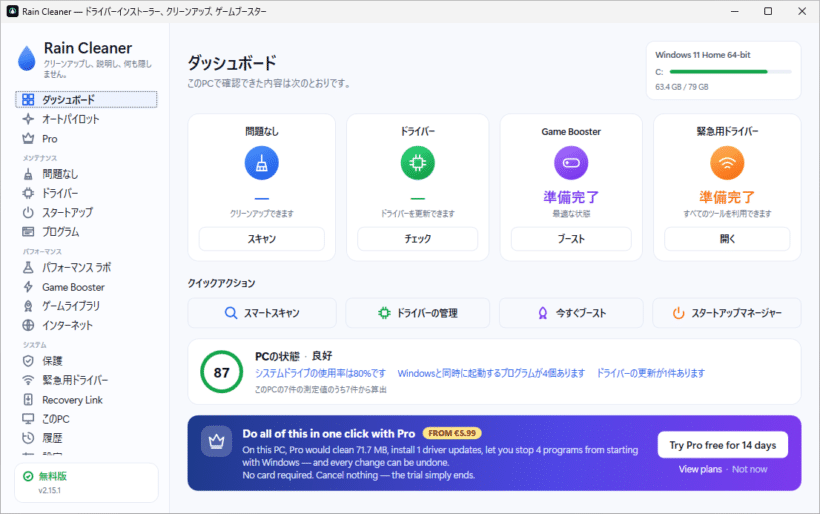This screenshot has width=820, height=514.
Task: Click the 87 PC health score ring
Action: 221,372
